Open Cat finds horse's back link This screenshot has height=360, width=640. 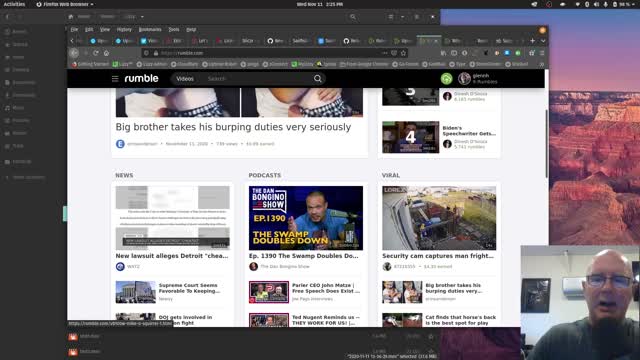pos(460,320)
